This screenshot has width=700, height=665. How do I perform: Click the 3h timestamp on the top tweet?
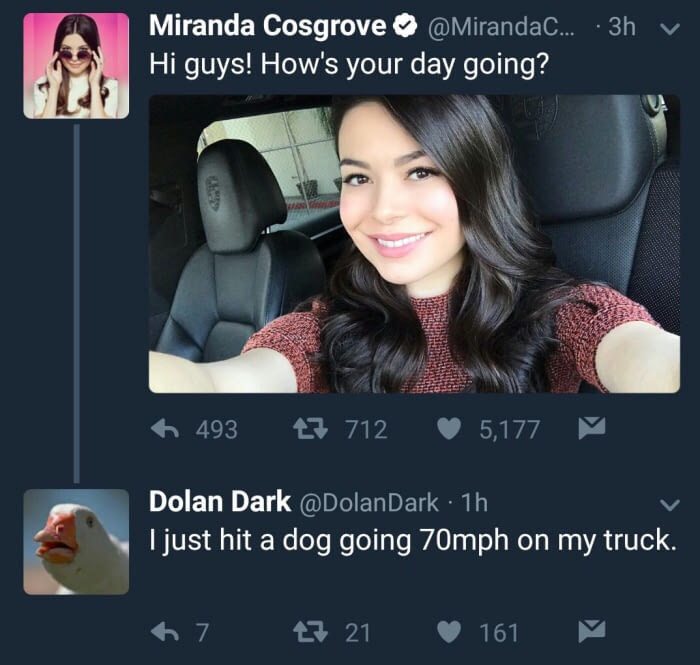click(621, 27)
